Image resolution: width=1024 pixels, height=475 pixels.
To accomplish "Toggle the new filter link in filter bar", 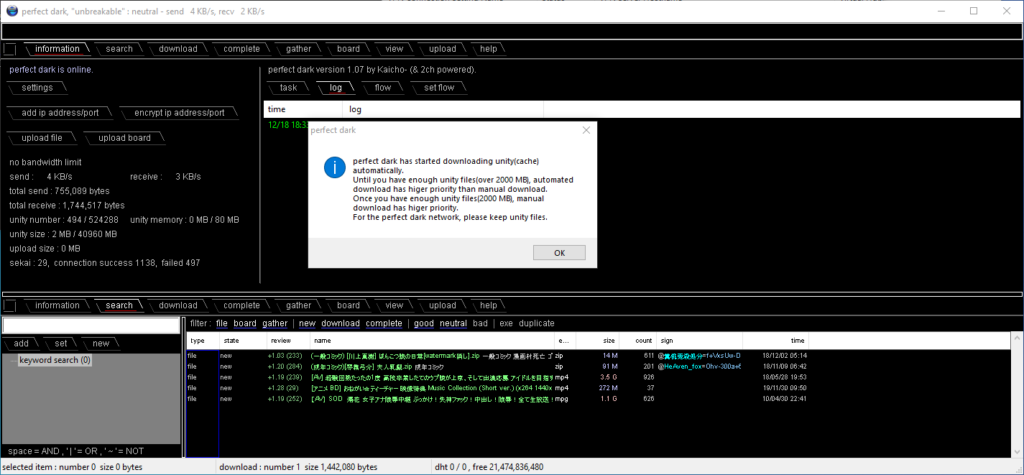I will tap(308, 323).
